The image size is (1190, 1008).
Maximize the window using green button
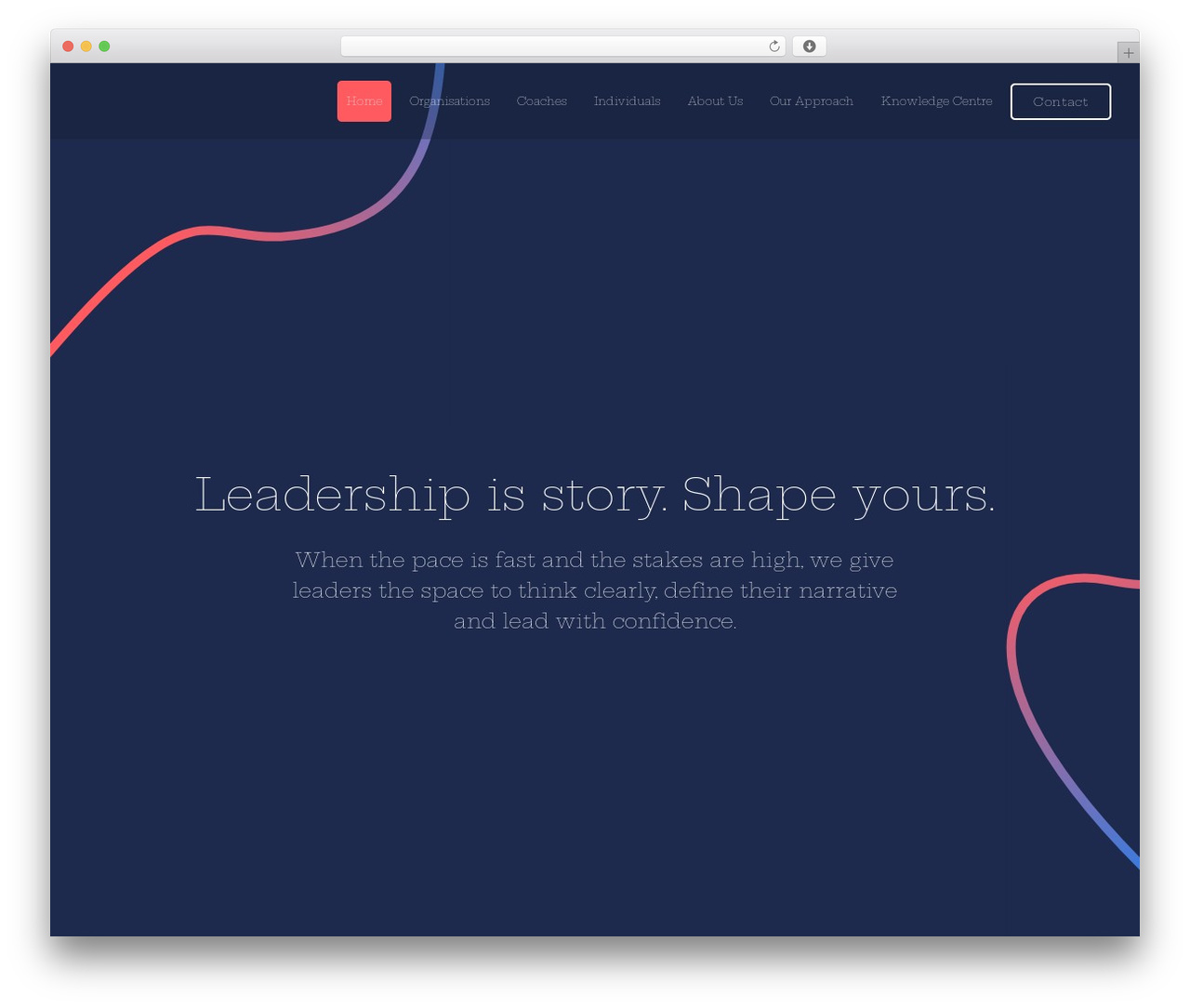104,46
